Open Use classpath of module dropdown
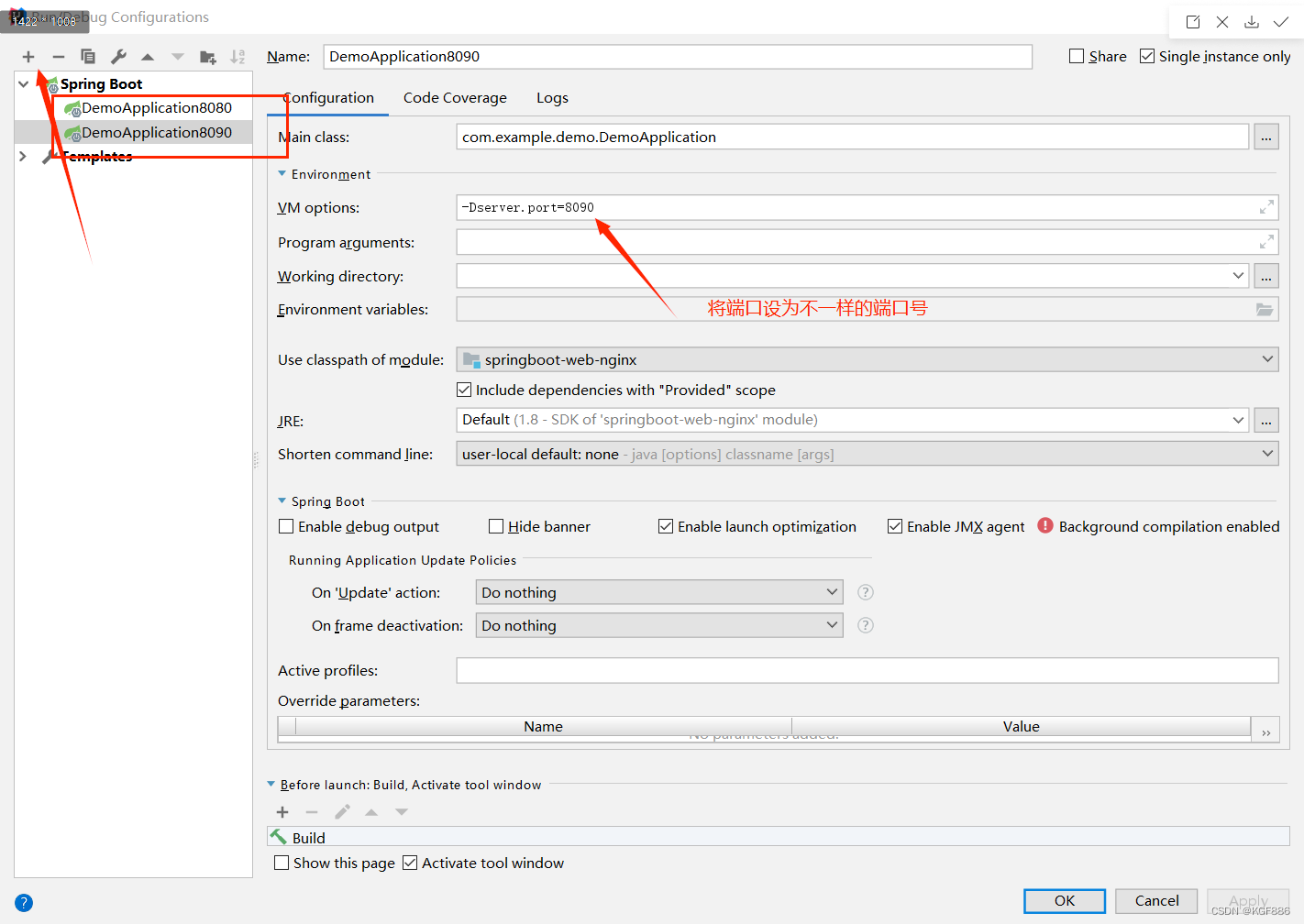This screenshot has width=1304, height=924. pyautogui.click(x=1267, y=359)
